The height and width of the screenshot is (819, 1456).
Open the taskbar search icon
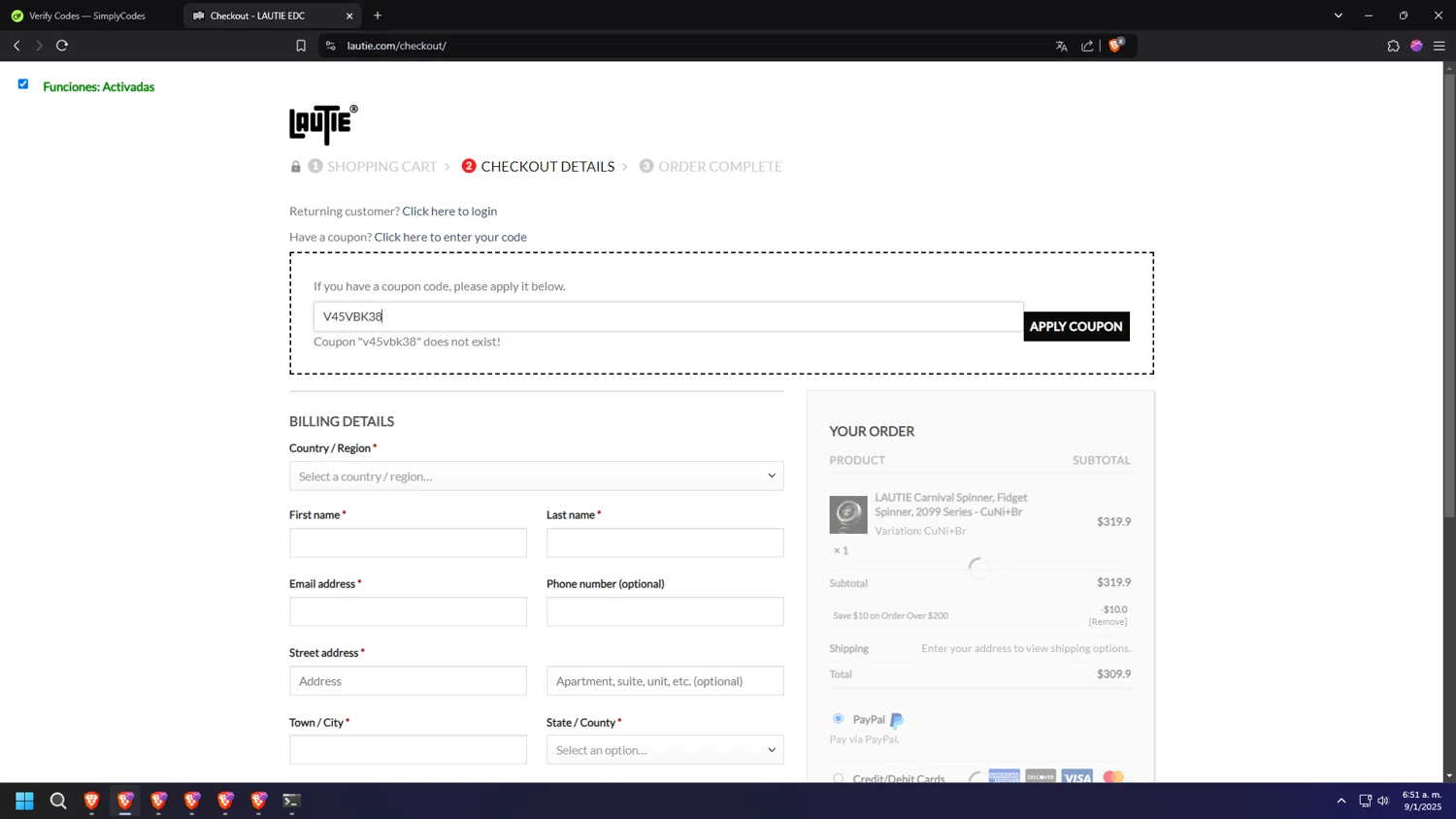[58, 801]
